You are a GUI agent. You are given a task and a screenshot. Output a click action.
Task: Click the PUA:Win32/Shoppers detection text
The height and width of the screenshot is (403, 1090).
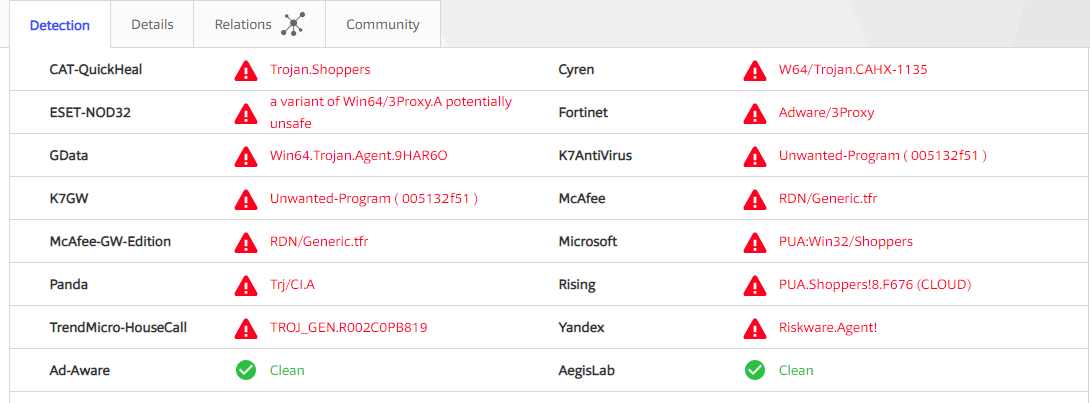pyautogui.click(x=845, y=242)
